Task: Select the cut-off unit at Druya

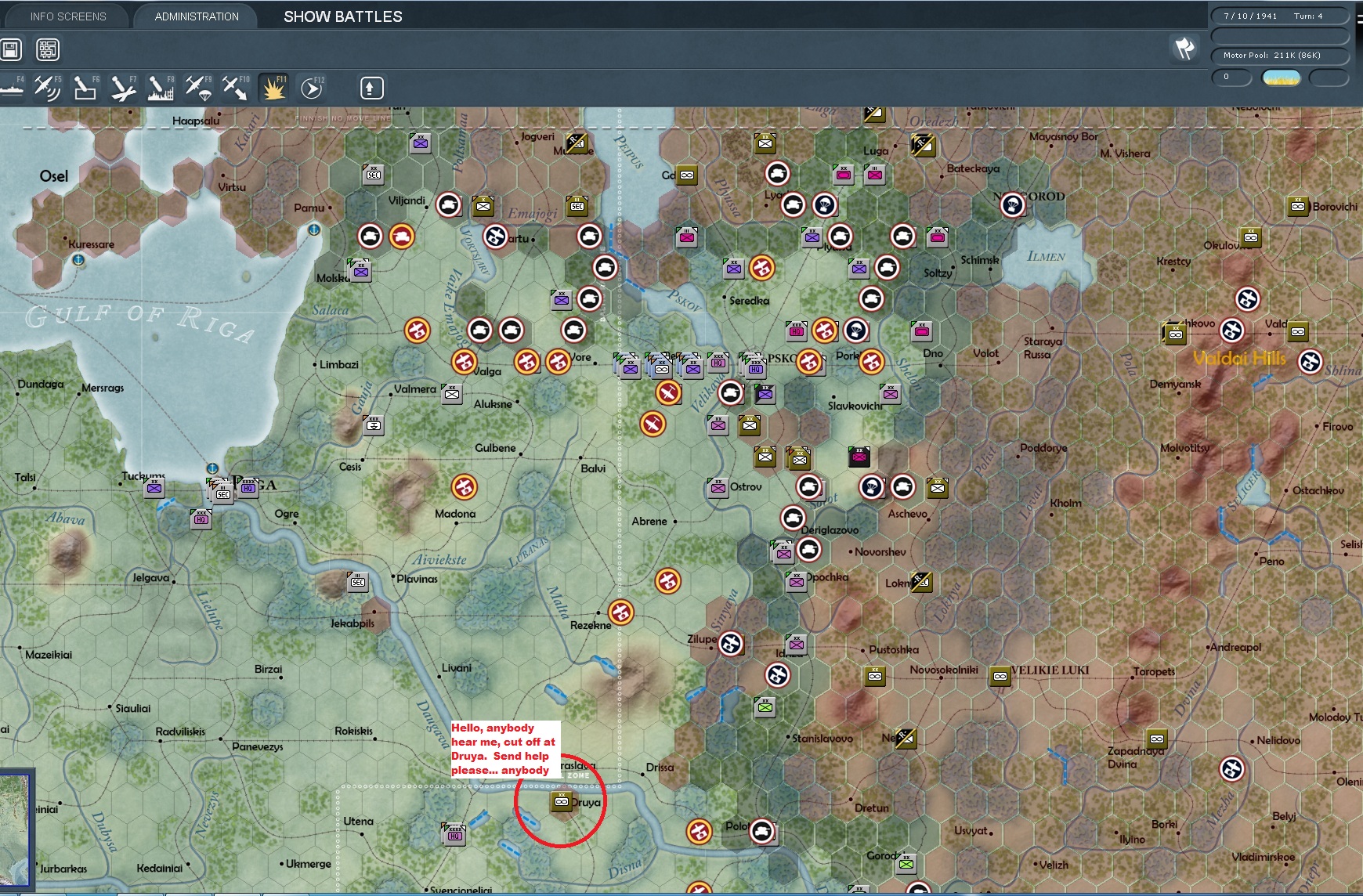Action: click(x=561, y=802)
